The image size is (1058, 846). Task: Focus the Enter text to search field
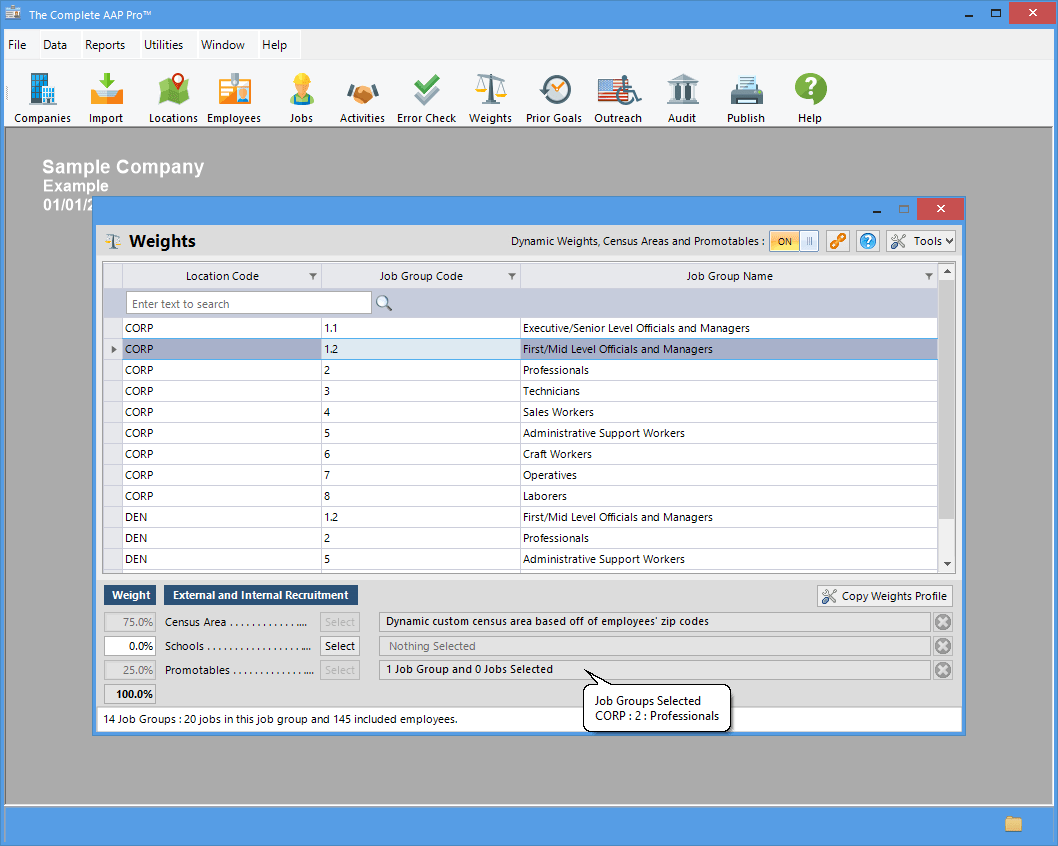248,304
